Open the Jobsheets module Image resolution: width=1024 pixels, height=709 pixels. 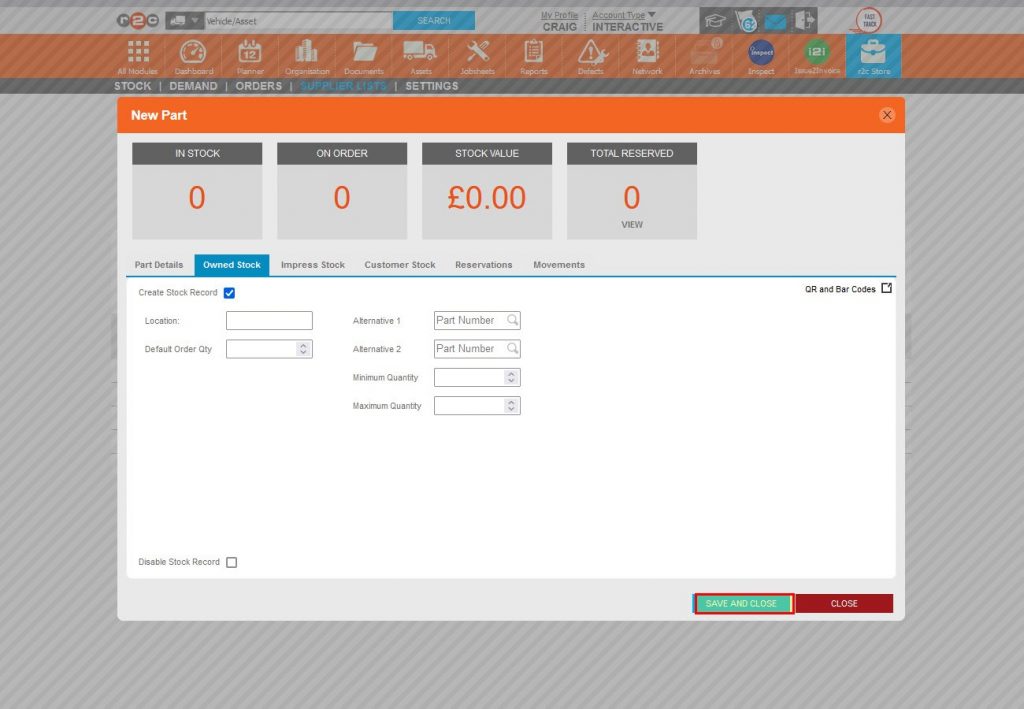pyautogui.click(x=477, y=55)
